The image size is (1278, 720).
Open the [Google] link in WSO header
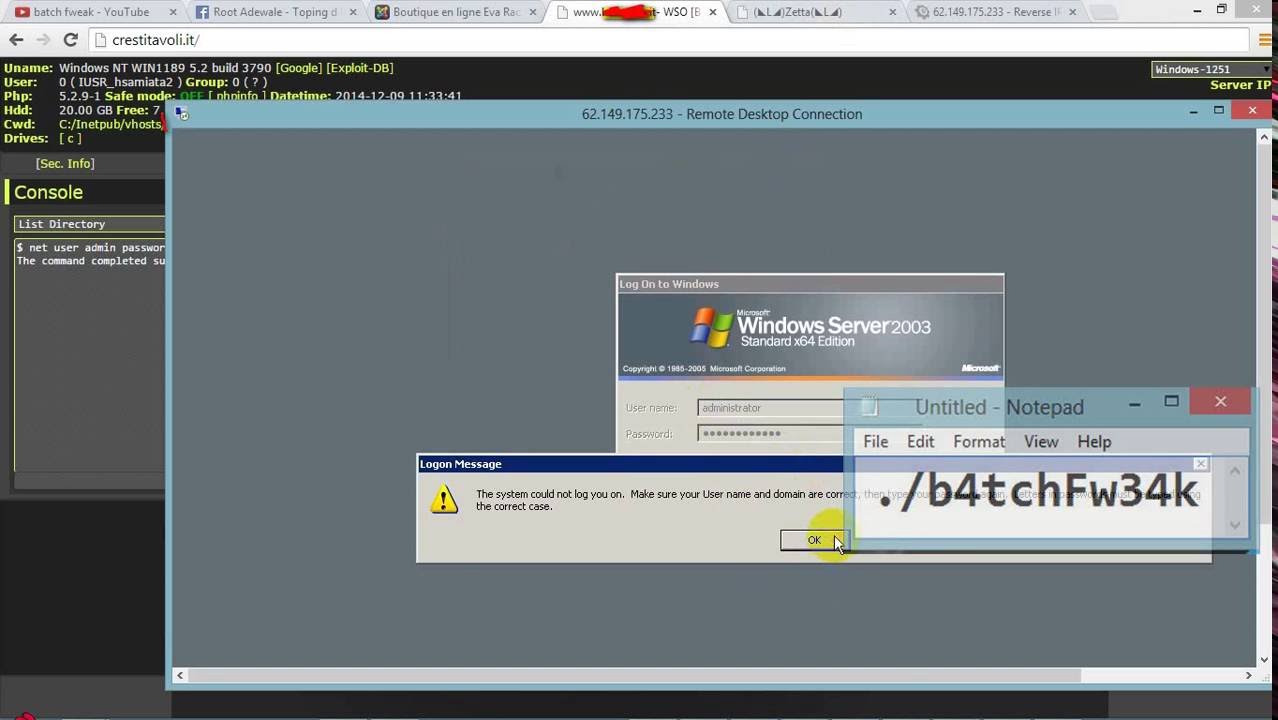pyautogui.click(x=299, y=68)
